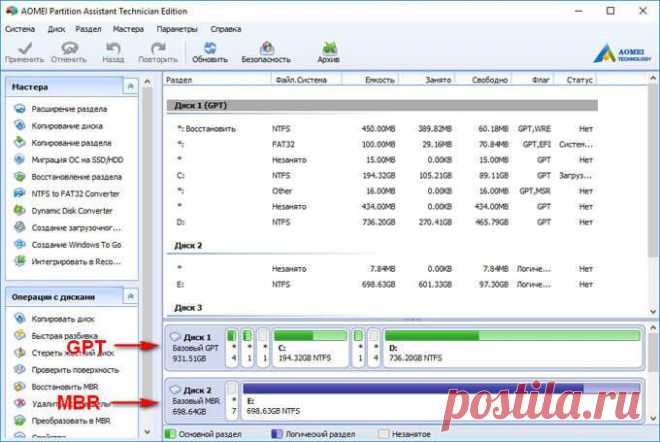The image size is (660, 442).
Task: Choose Быстрая разбивка operation
Action: 65,336
